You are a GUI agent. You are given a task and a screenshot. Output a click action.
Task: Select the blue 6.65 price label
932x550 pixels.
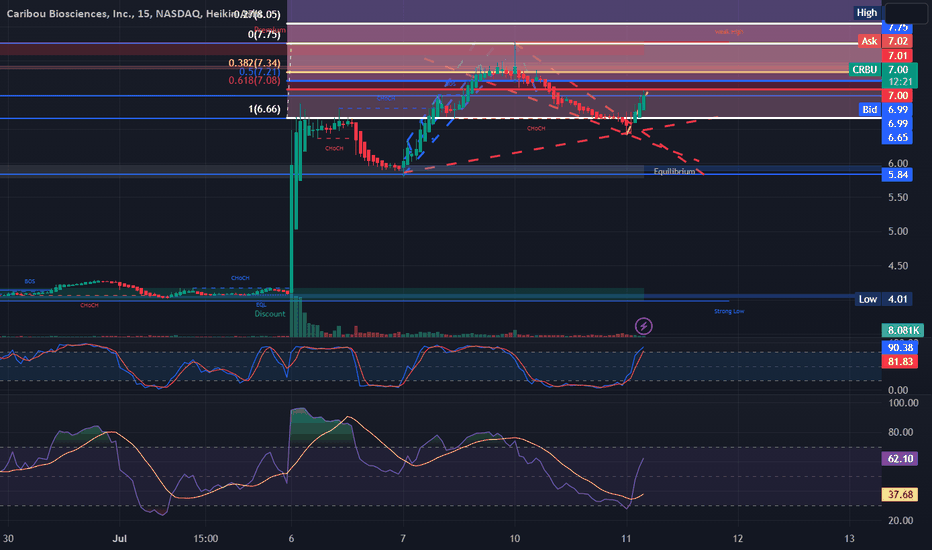(898, 137)
